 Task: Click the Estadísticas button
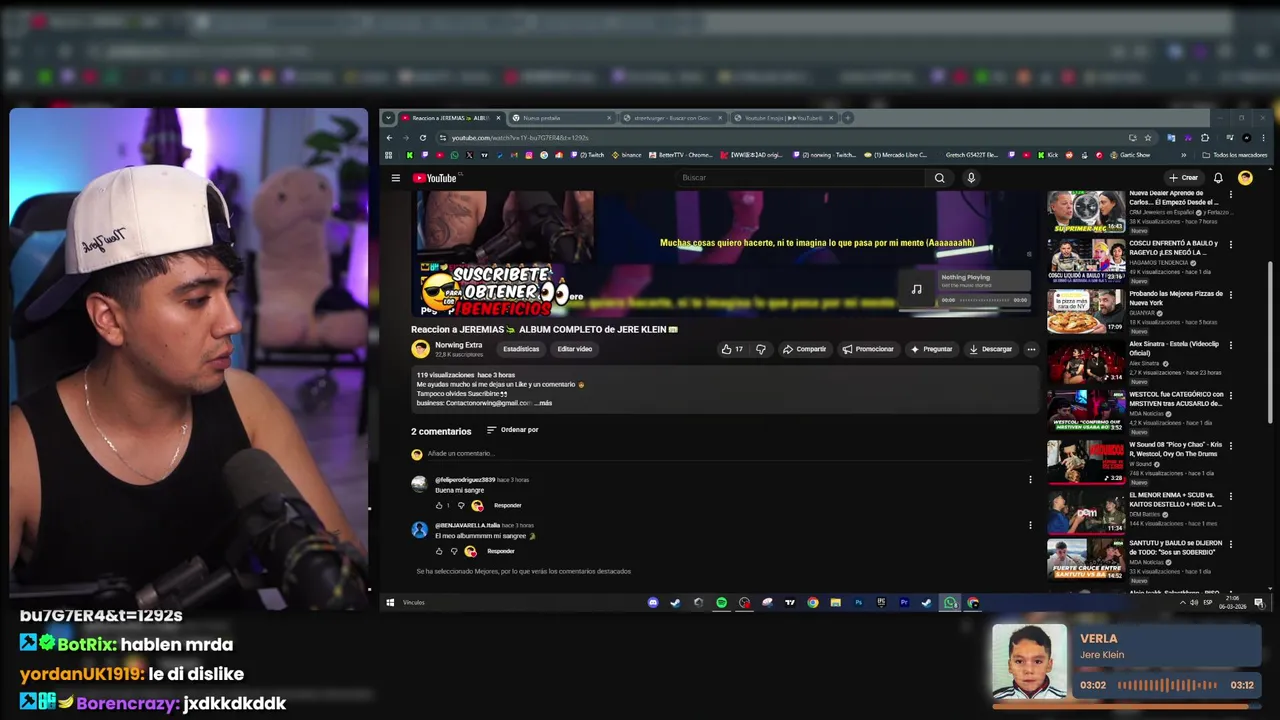point(521,349)
